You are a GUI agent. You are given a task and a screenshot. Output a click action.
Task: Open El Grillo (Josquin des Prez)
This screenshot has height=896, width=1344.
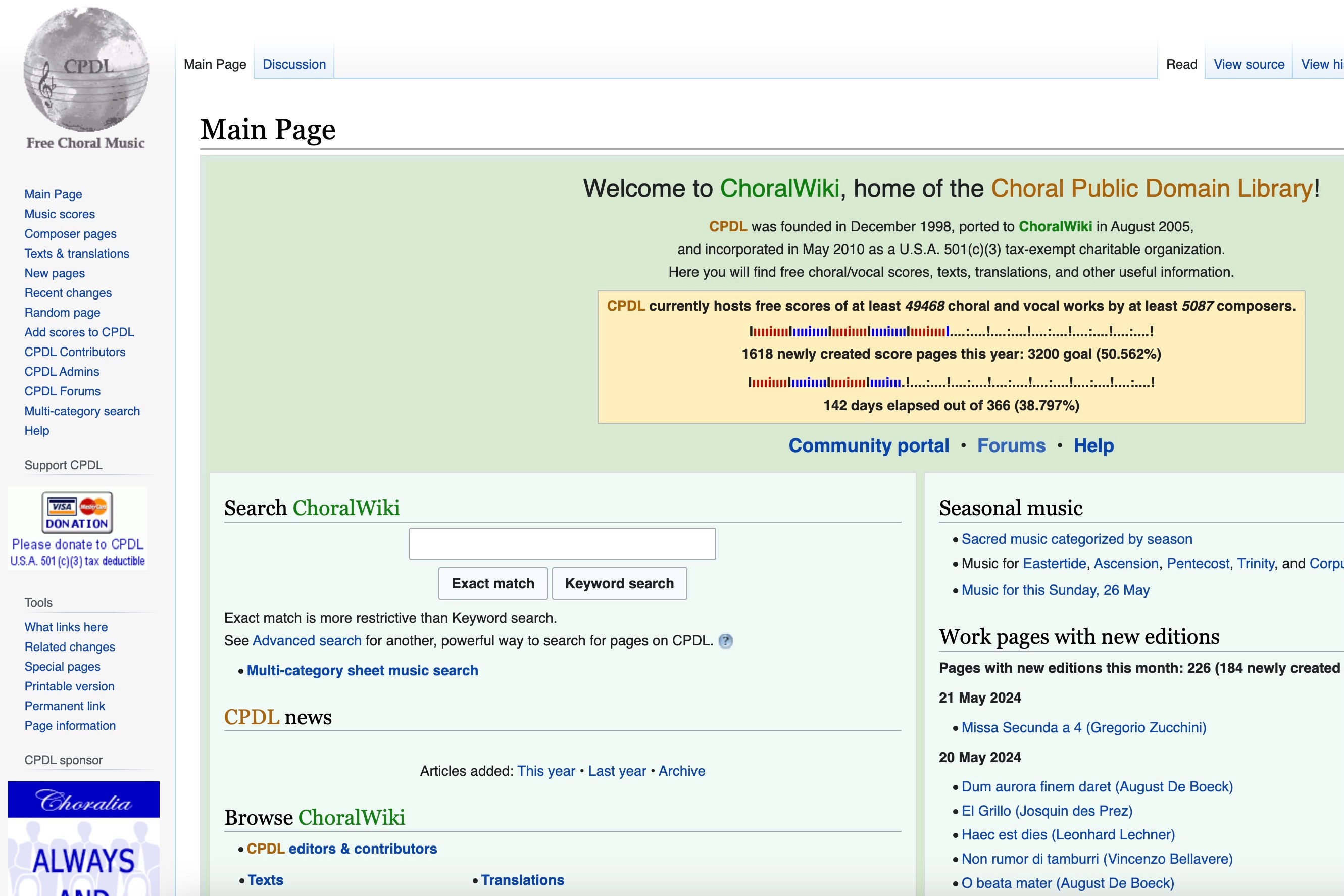pos(1047,812)
